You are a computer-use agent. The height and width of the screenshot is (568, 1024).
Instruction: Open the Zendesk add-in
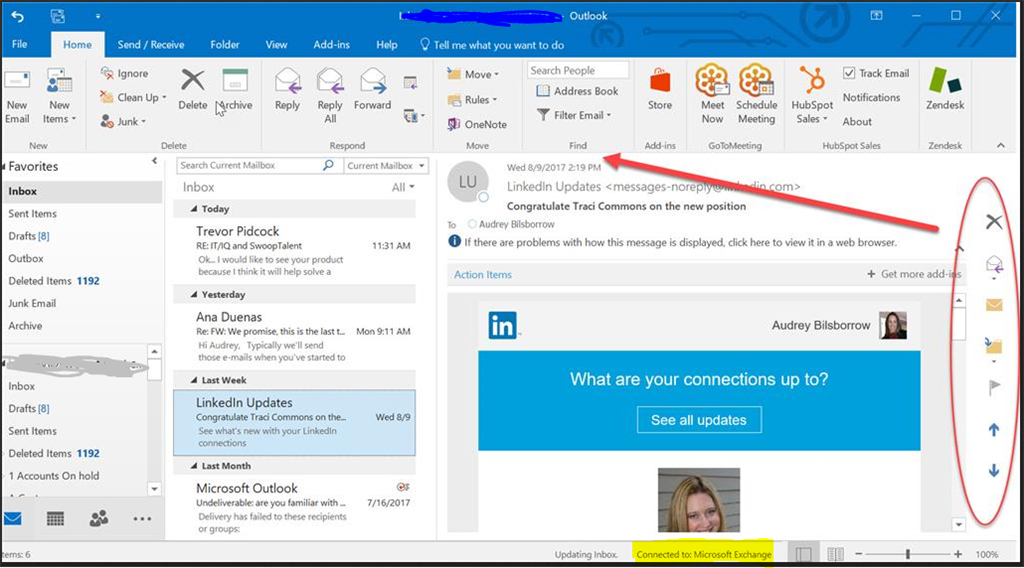click(x=945, y=89)
